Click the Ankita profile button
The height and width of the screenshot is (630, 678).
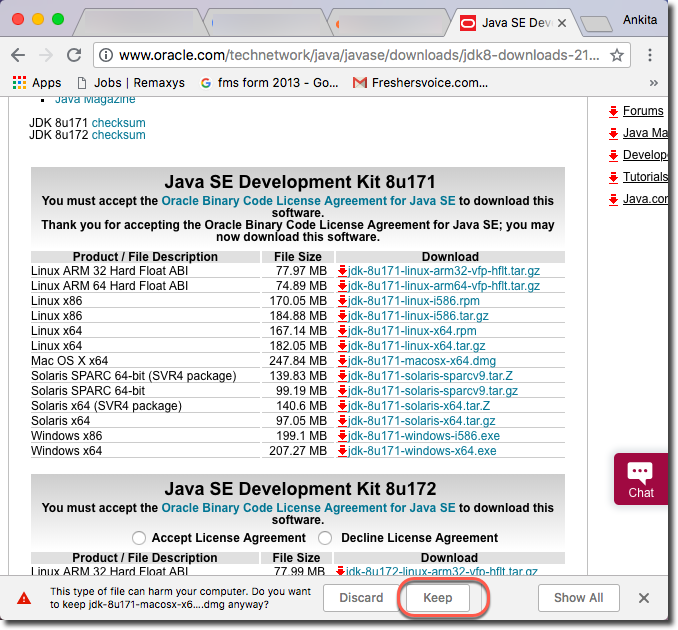click(640, 20)
